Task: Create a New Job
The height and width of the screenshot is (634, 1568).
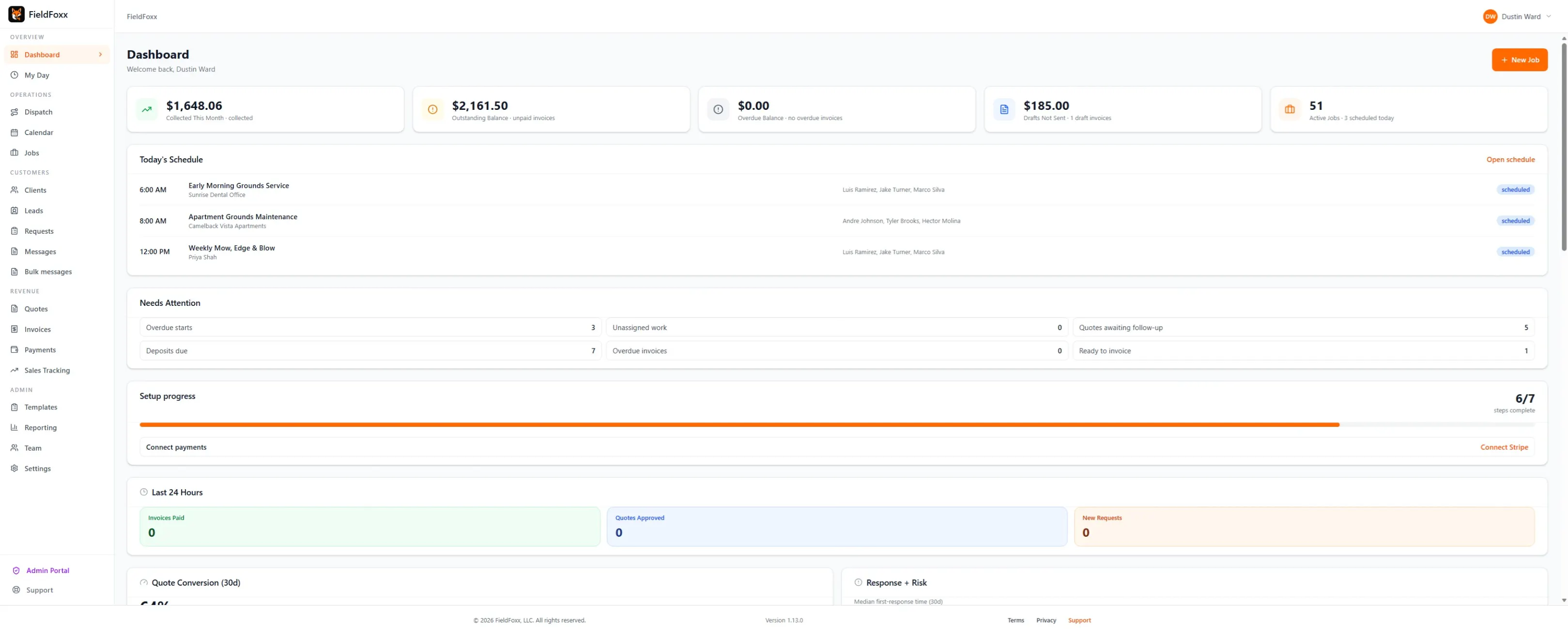Action: [x=1519, y=60]
